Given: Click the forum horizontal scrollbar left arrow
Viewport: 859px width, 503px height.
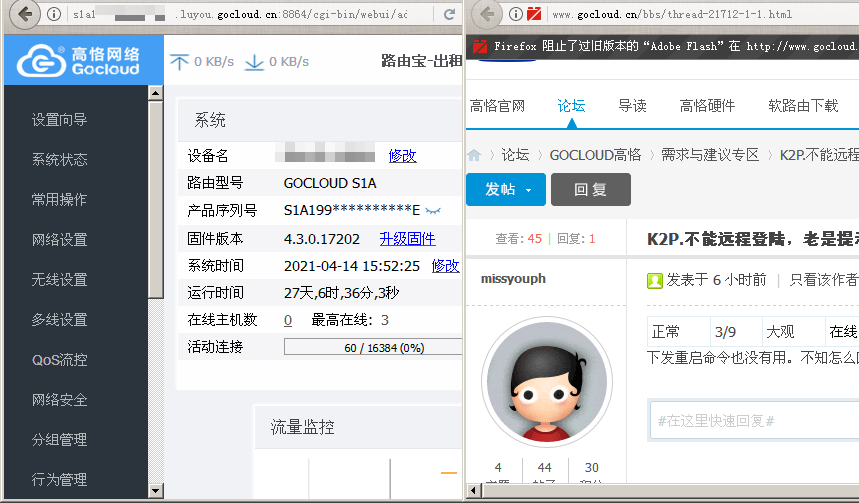Looking at the screenshot, I should [x=473, y=490].
